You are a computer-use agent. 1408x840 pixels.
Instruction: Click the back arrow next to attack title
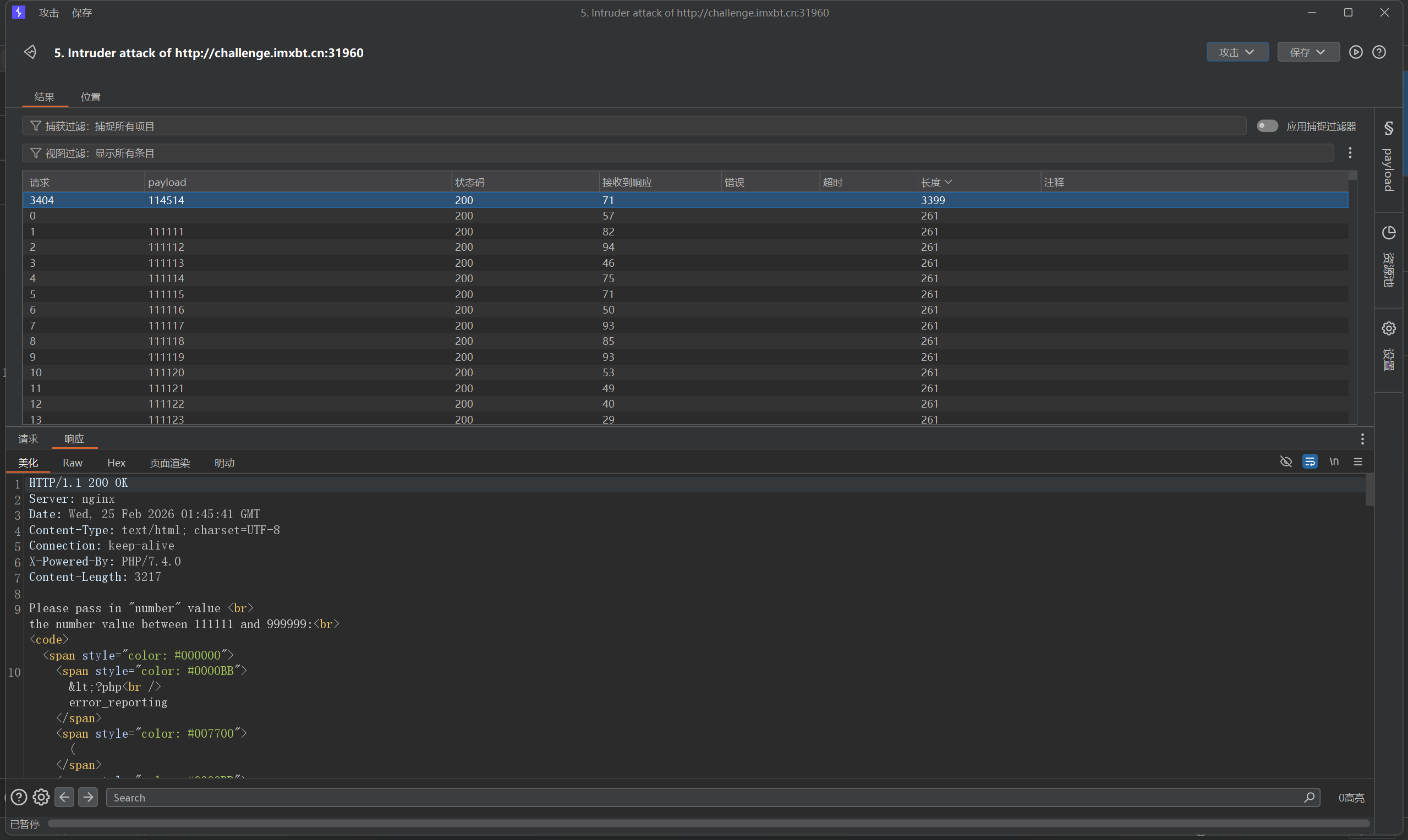(30, 52)
